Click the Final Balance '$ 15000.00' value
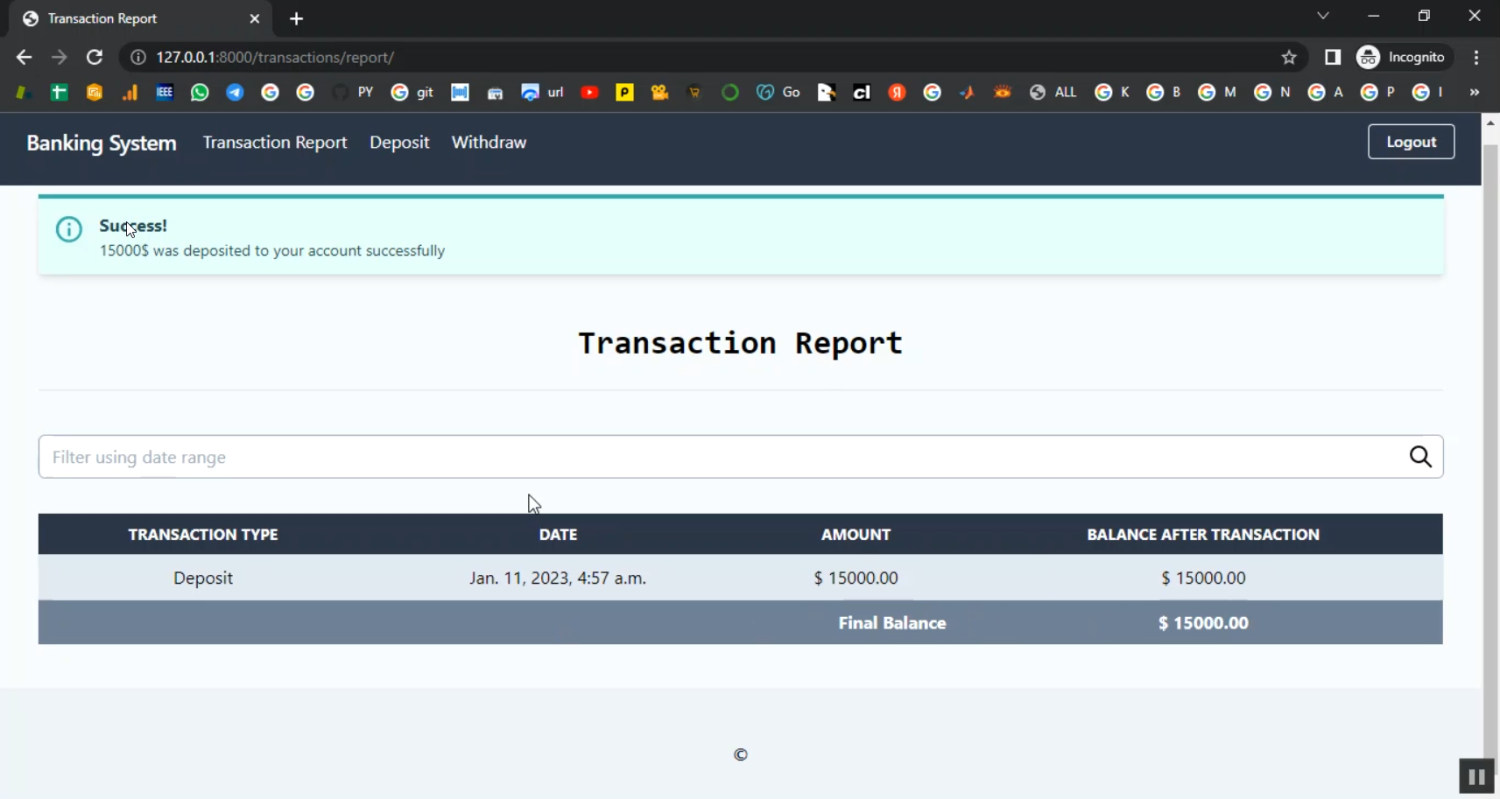The width and height of the screenshot is (1500, 799). pyautogui.click(x=1203, y=623)
